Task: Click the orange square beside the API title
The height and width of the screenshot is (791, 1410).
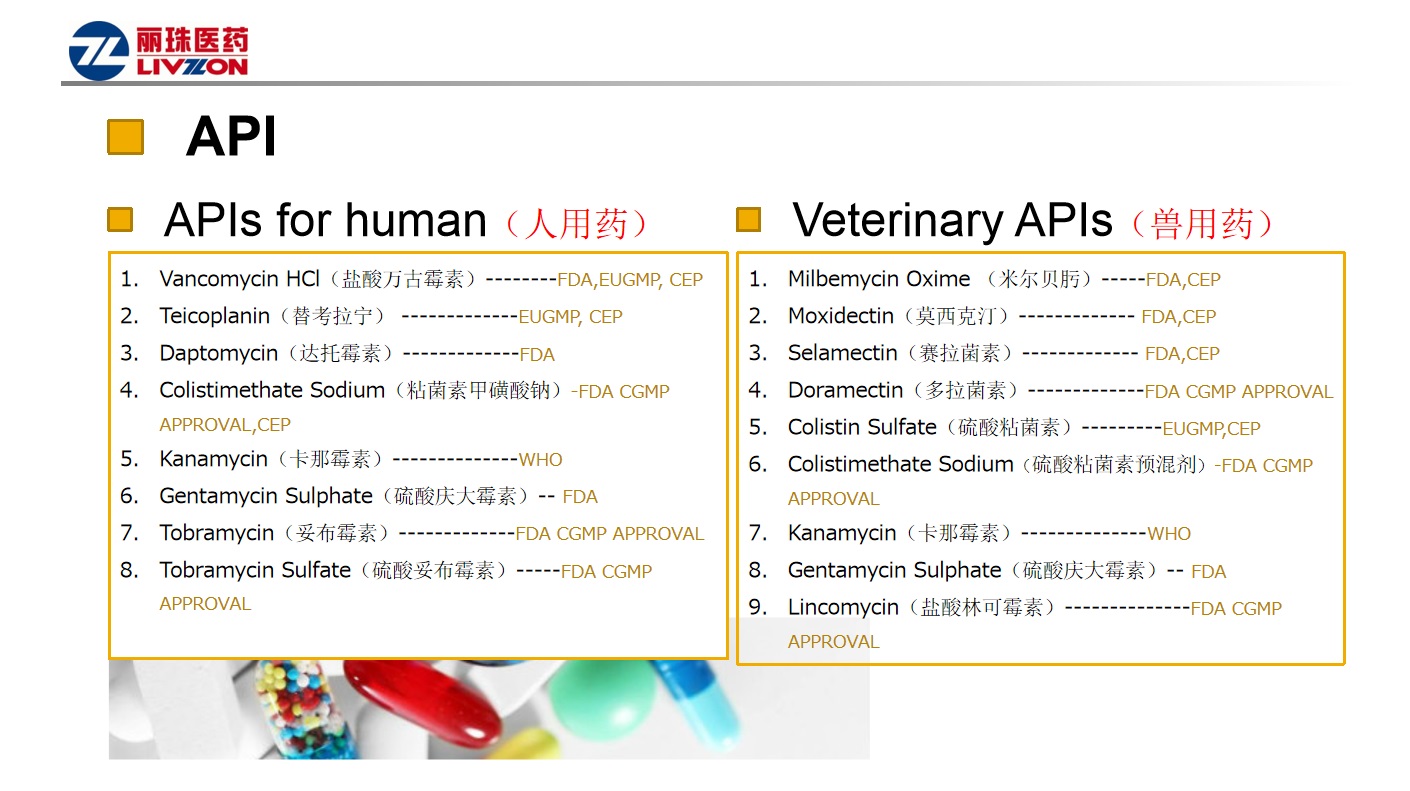Action: click(125, 137)
